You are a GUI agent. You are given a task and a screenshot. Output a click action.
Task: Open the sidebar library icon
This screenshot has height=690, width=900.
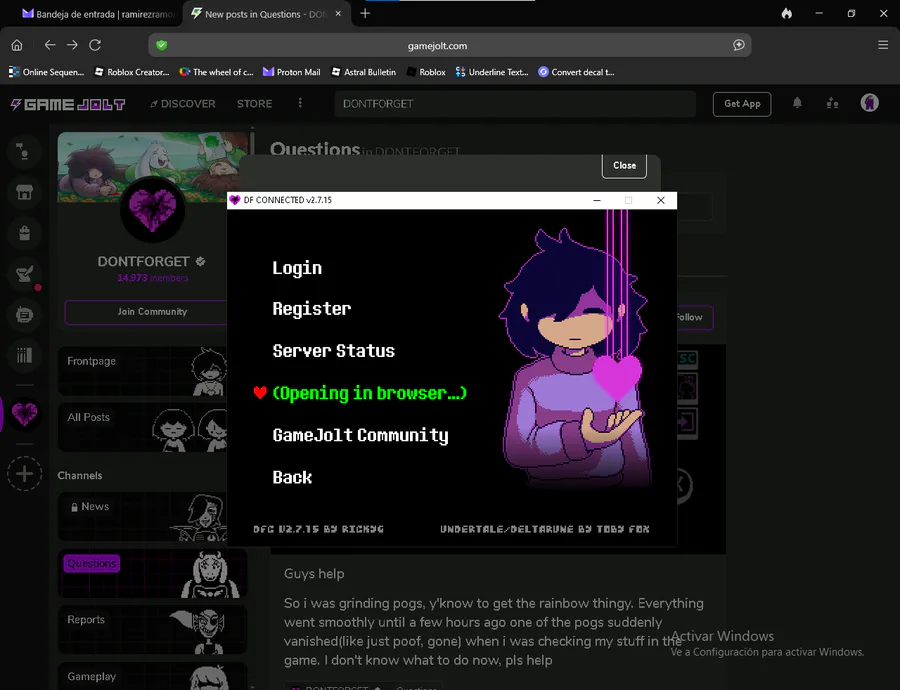click(24, 355)
